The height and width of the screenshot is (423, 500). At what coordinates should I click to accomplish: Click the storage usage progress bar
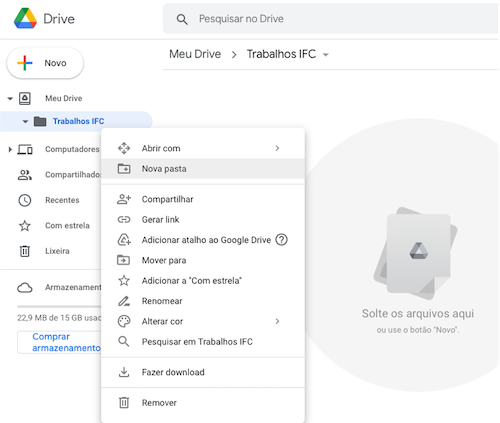point(59,306)
